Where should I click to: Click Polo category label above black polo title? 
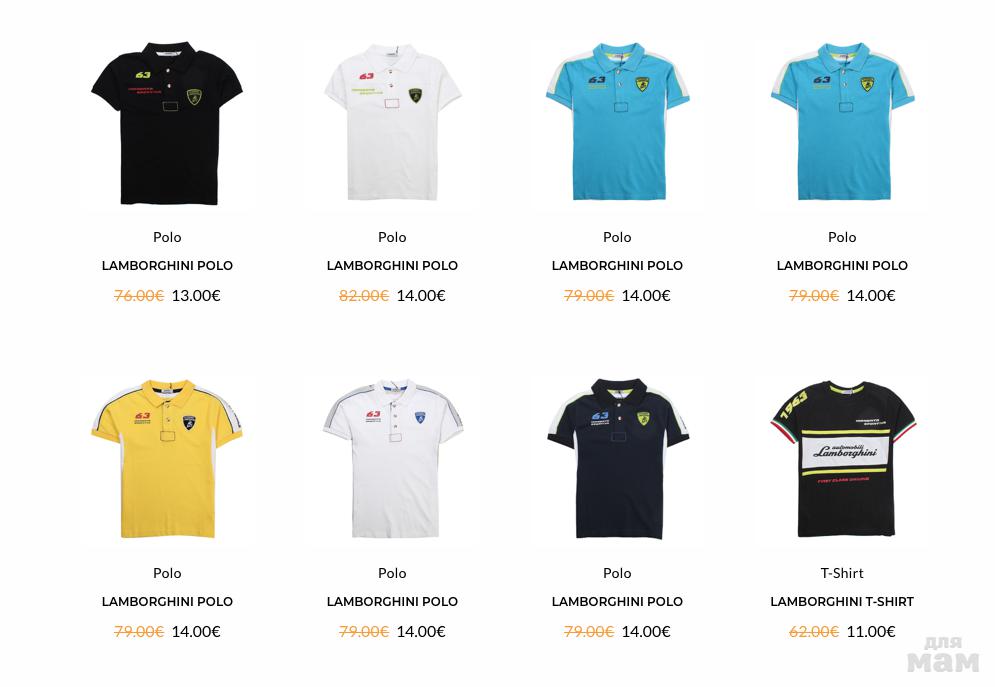point(168,237)
